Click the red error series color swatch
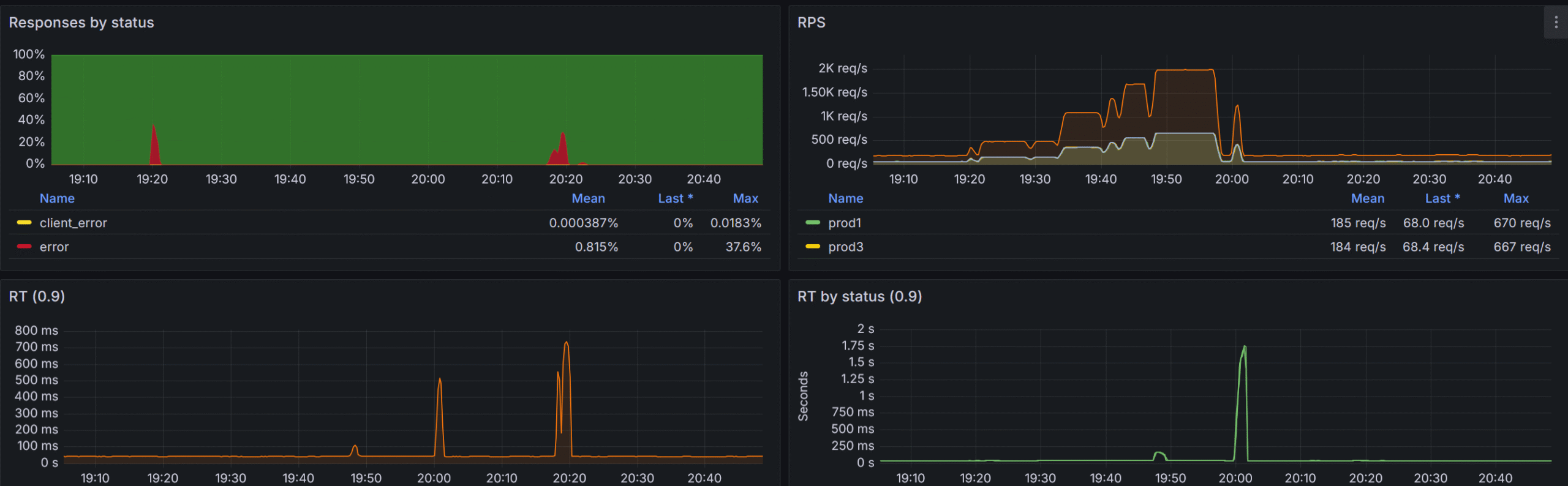Image resolution: width=1568 pixels, height=486 pixels. point(24,247)
